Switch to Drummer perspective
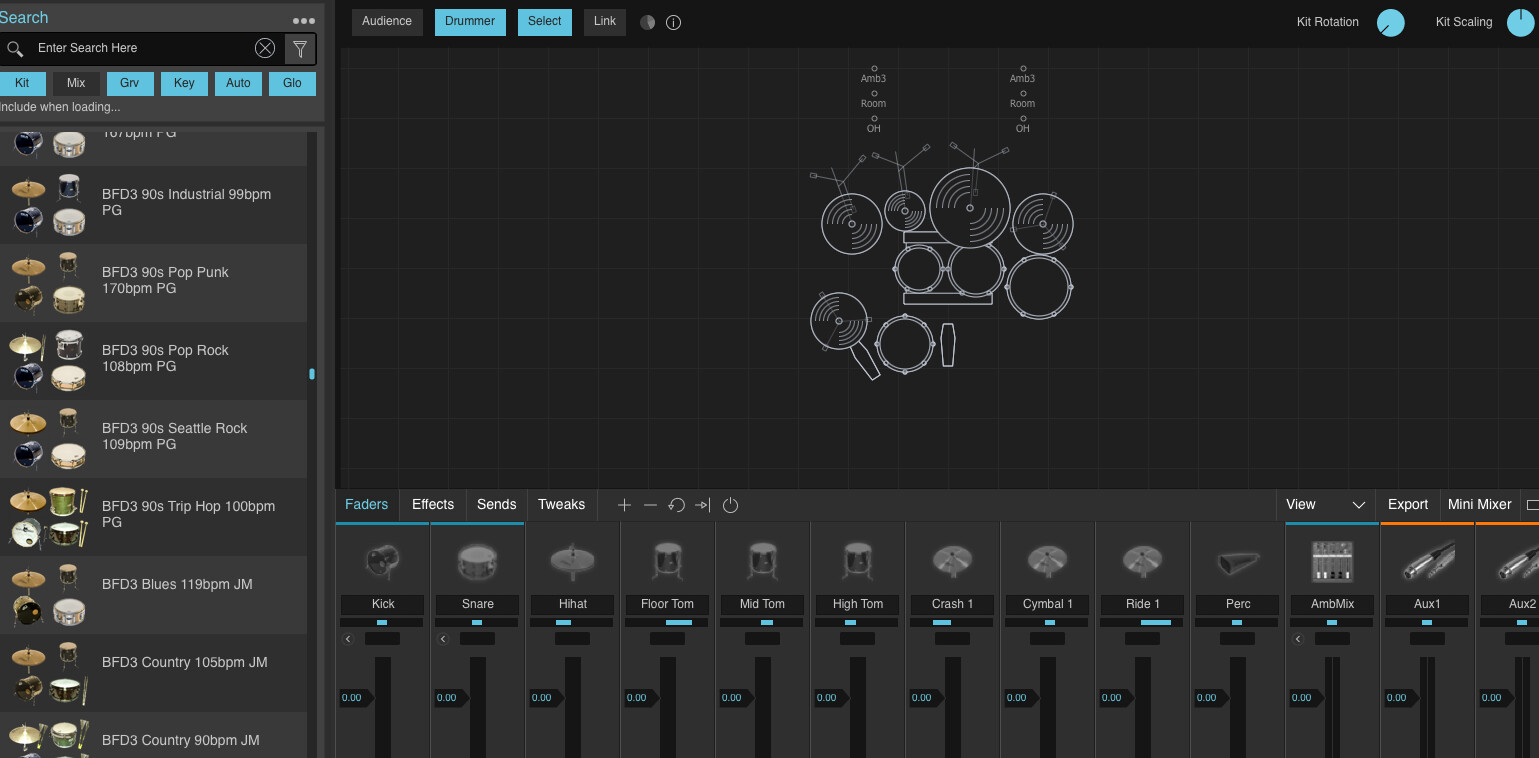 [x=470, y=22]
